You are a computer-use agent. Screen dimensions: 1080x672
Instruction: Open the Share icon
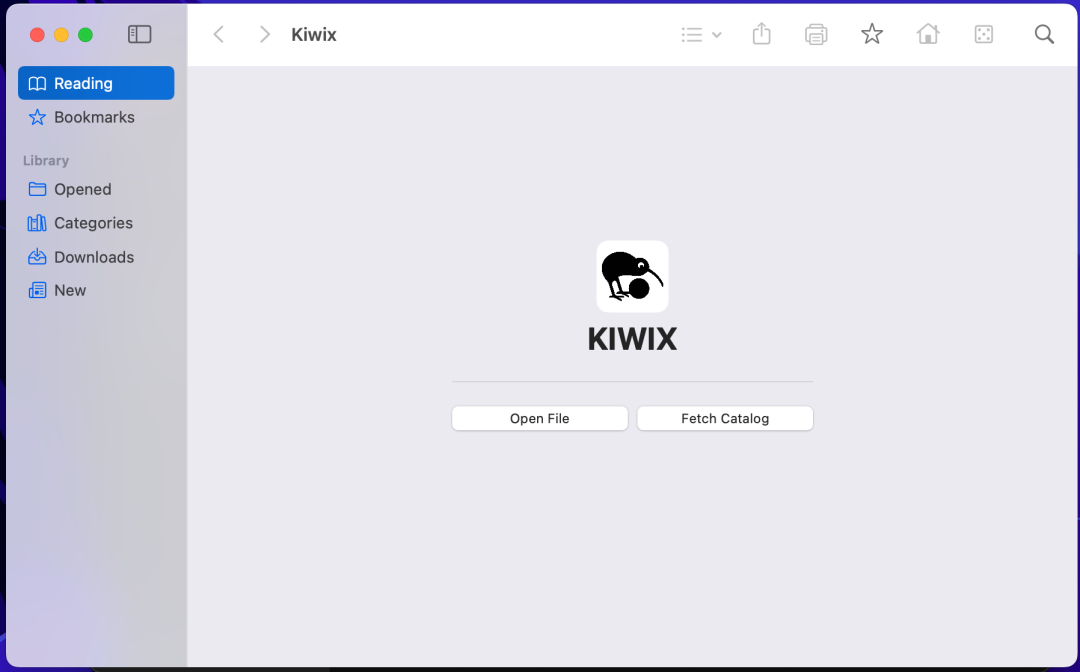coord(761,34)
